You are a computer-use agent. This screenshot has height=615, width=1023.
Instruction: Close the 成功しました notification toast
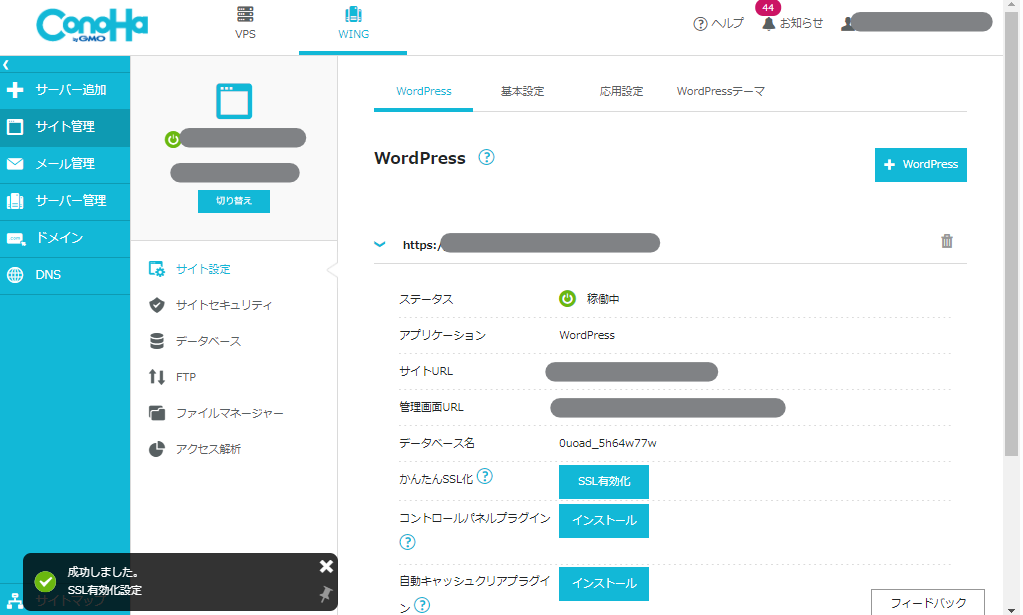click(326, 566)
